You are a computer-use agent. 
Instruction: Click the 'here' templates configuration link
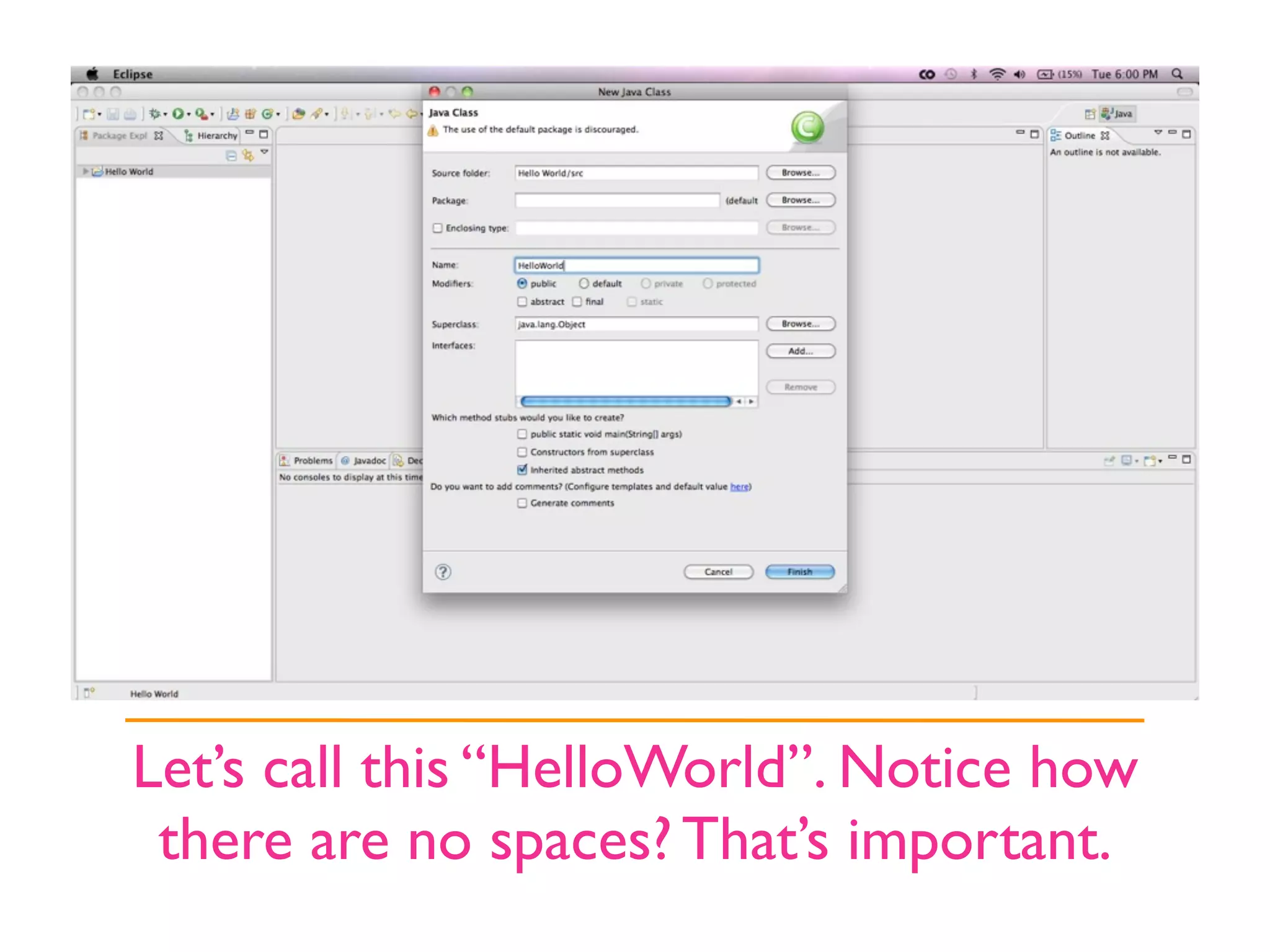click(x=739, y=487)
